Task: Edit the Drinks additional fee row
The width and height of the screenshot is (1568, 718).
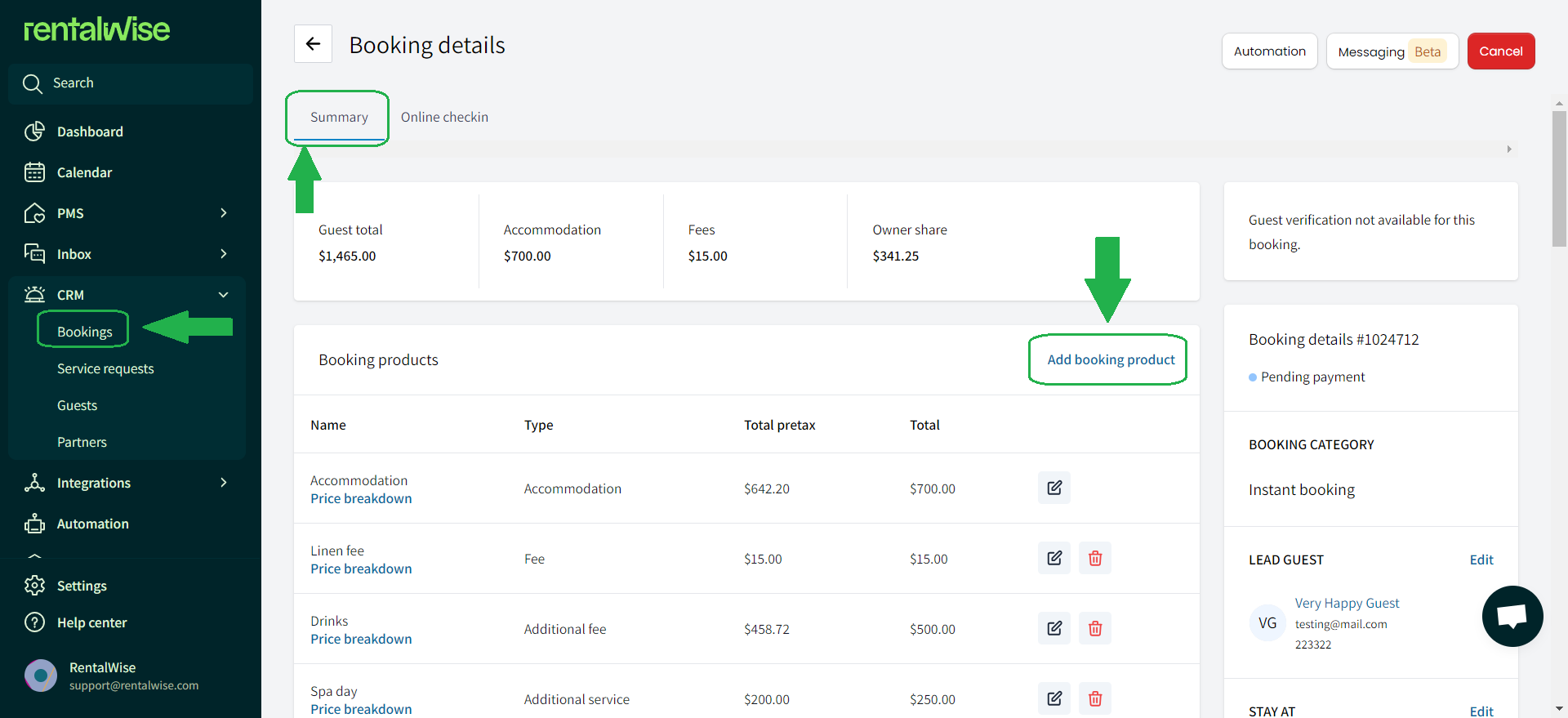Action: click(1054, 628)
